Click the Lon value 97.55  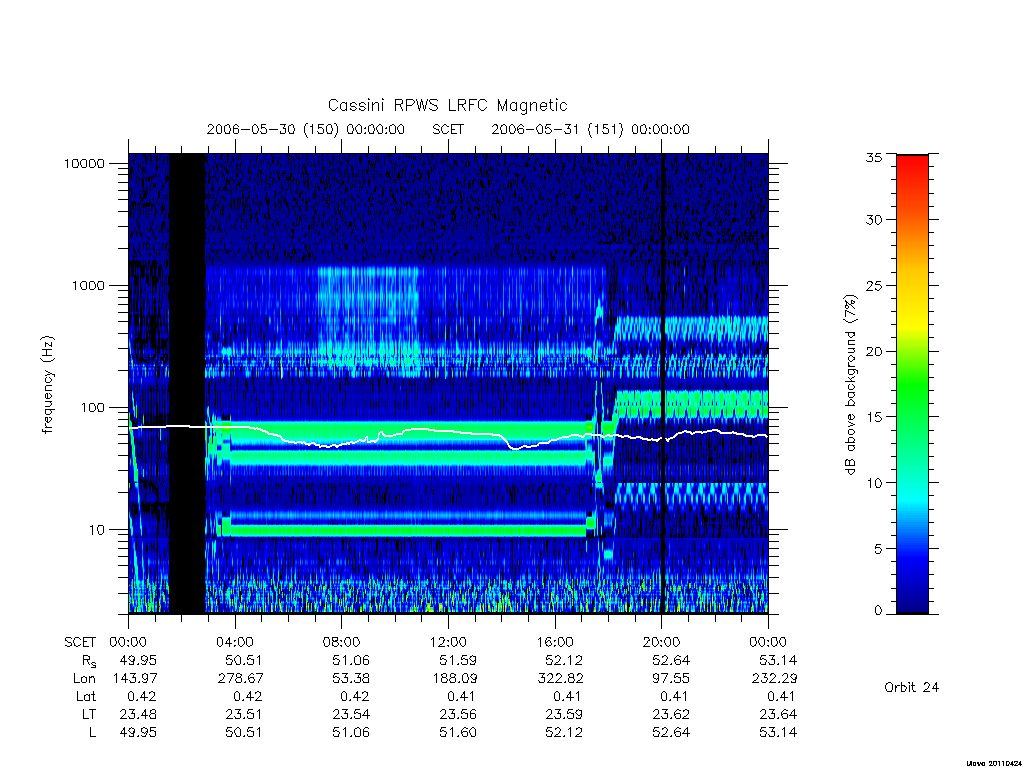click(x=671, y=679)
